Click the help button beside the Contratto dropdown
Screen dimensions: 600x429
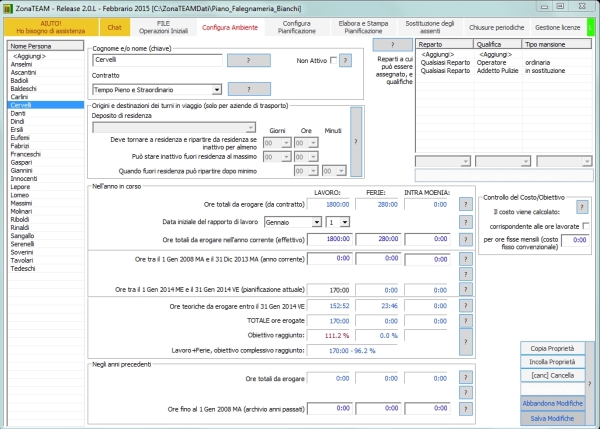click(x=249, y=89)
